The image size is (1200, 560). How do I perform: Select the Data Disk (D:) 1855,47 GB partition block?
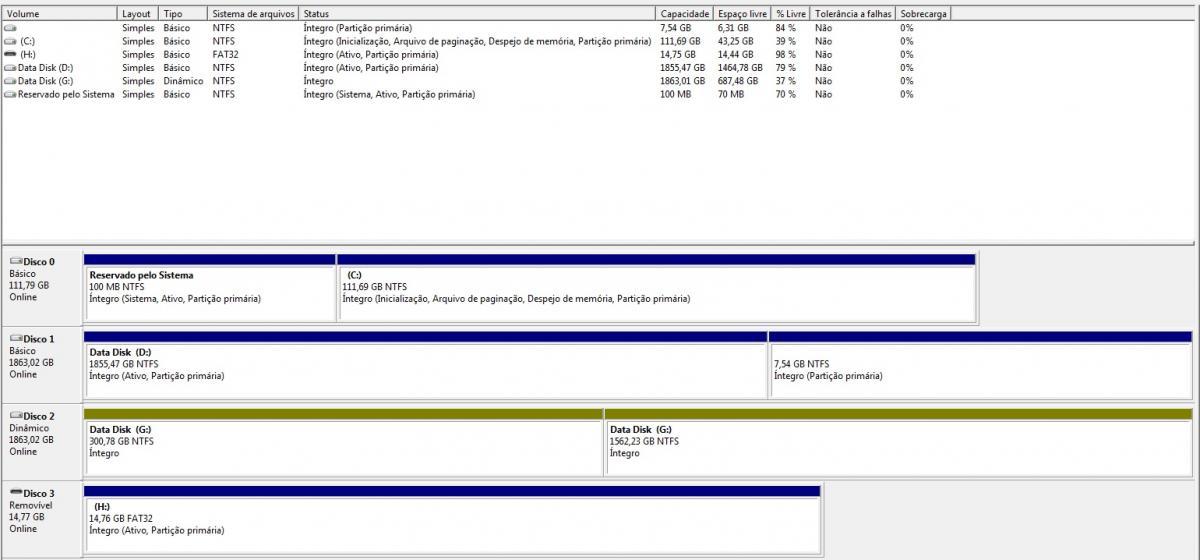(425, 364)
